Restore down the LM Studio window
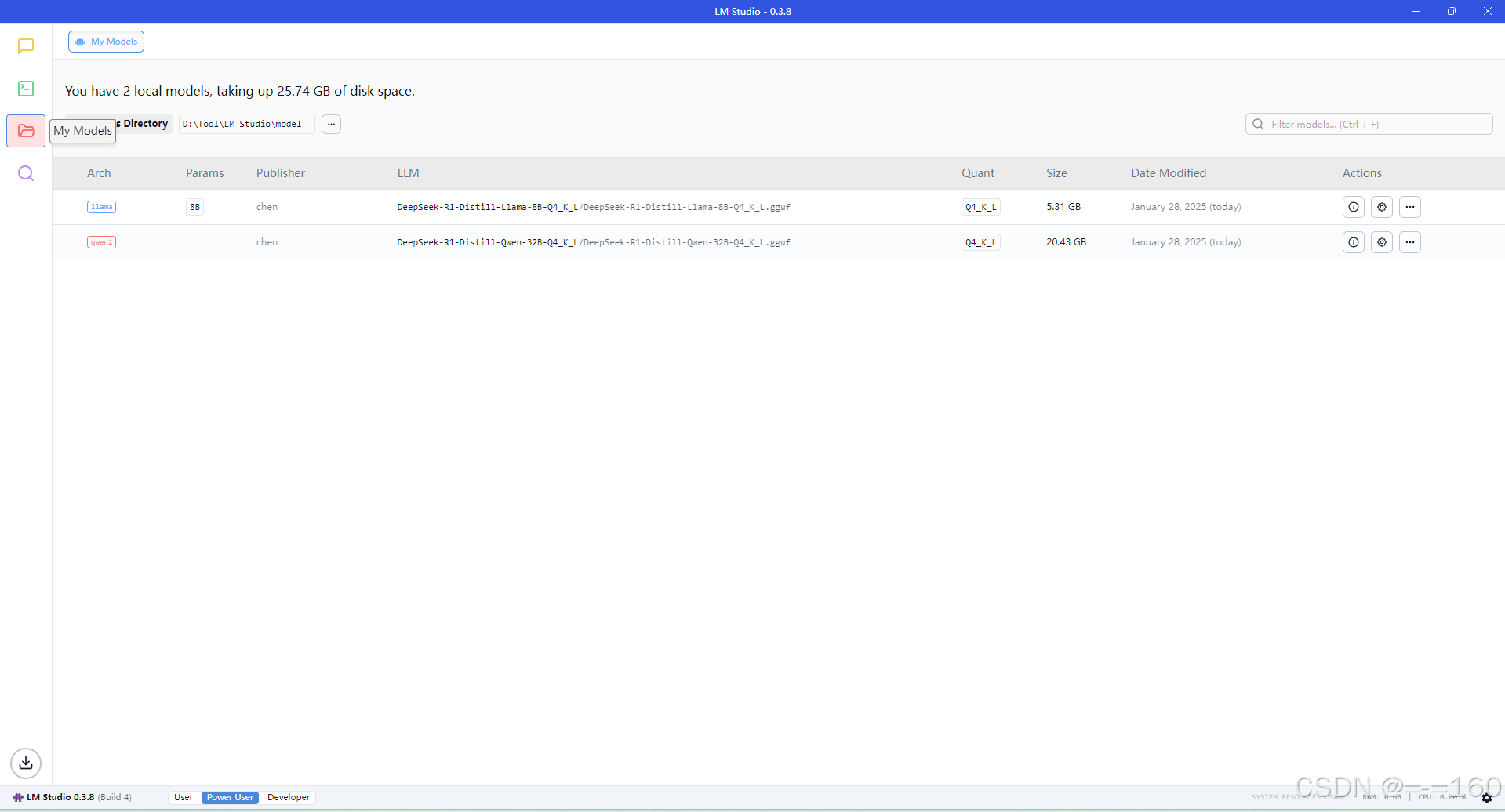1505x812 pixels. pyautogui.click(x=1452, y=11)
